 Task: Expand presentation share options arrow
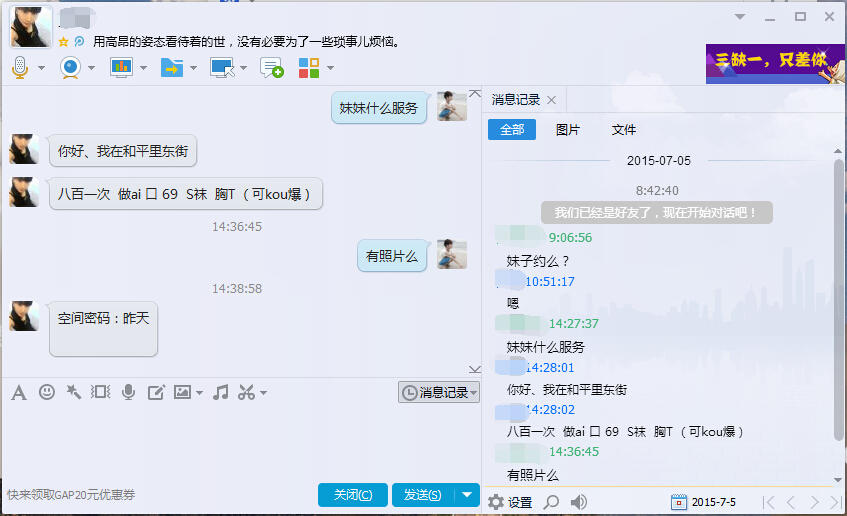[x=143, y=68]
